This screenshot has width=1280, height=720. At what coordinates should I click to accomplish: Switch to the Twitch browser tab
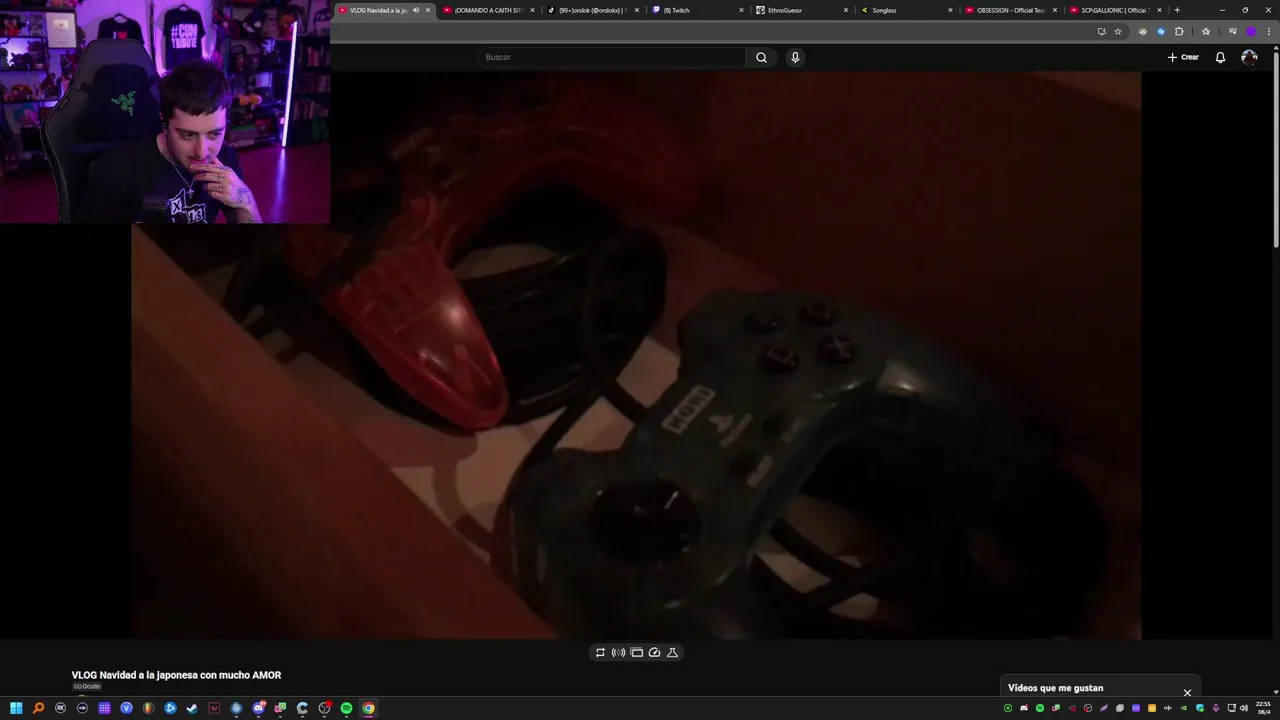(x=697, y=10)
